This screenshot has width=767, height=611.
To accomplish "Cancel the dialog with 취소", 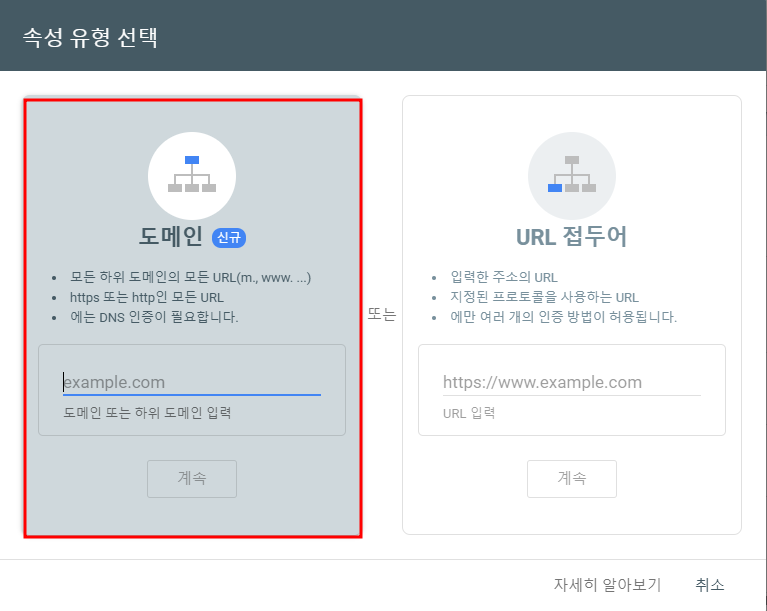I will [709, 585].
